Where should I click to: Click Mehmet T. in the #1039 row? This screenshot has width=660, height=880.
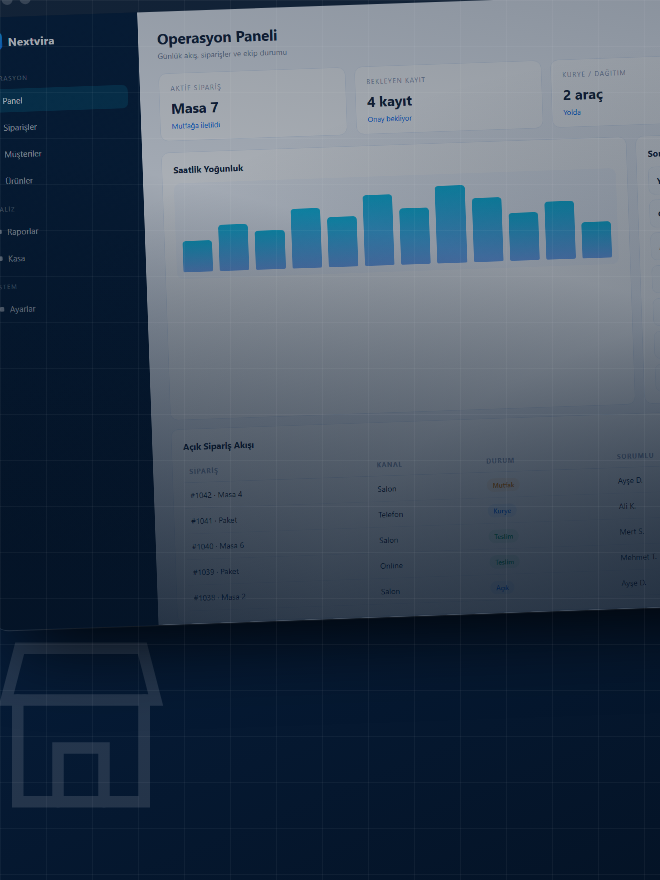click(x=639, y=557)
